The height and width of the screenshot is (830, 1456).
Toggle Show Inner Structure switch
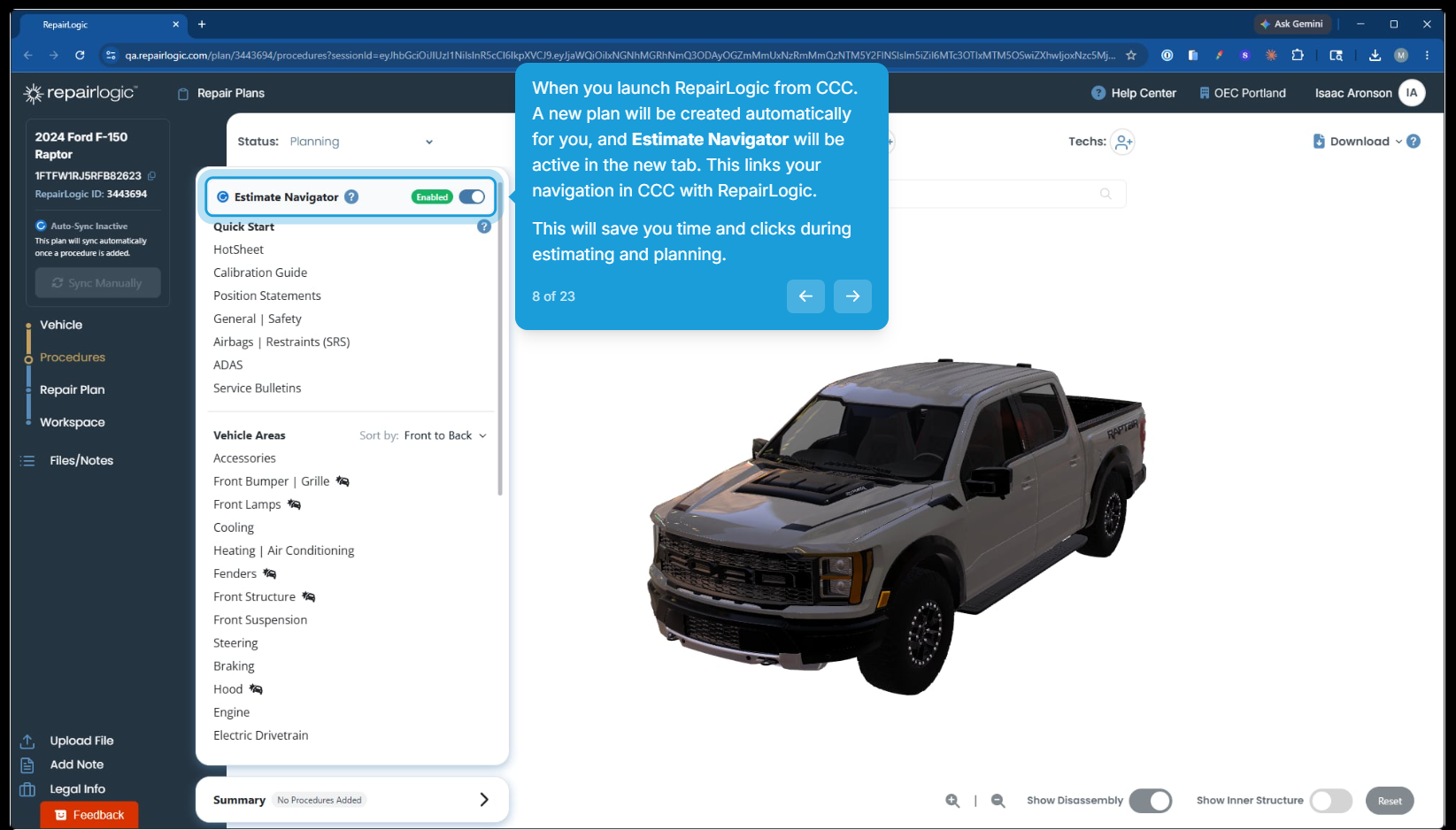click(1331, 801)
